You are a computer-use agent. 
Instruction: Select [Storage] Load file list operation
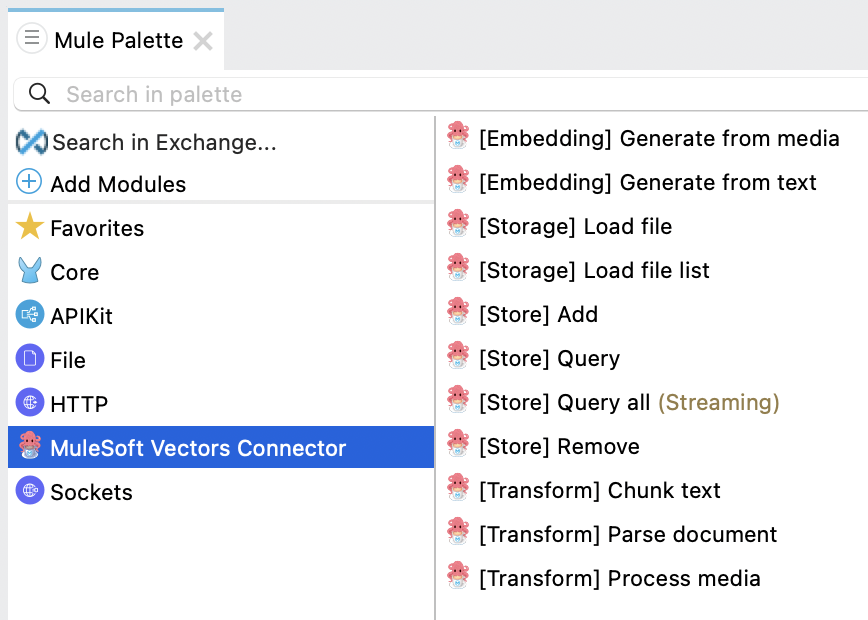click(594, 270)
